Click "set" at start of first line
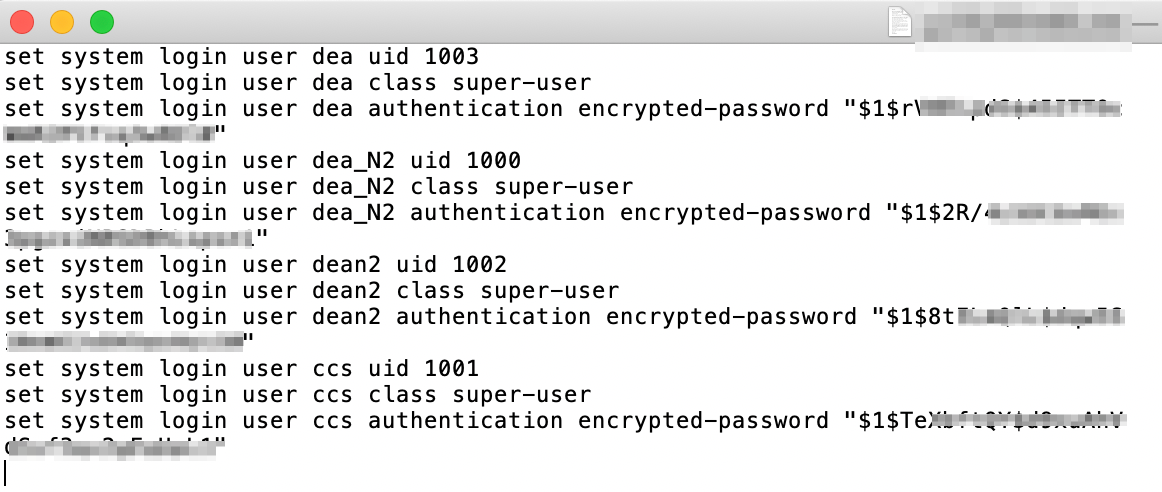Viewport: 1162px width, 492px height. (x=24, y=56)
